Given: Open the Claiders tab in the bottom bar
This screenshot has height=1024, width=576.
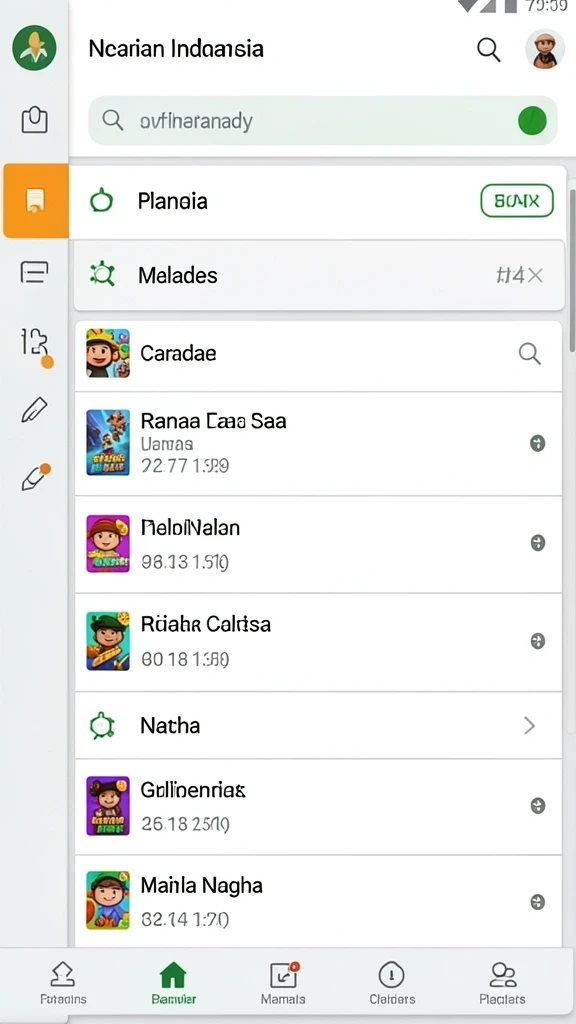Looking at the screenshot, I should tap(392, 983).
